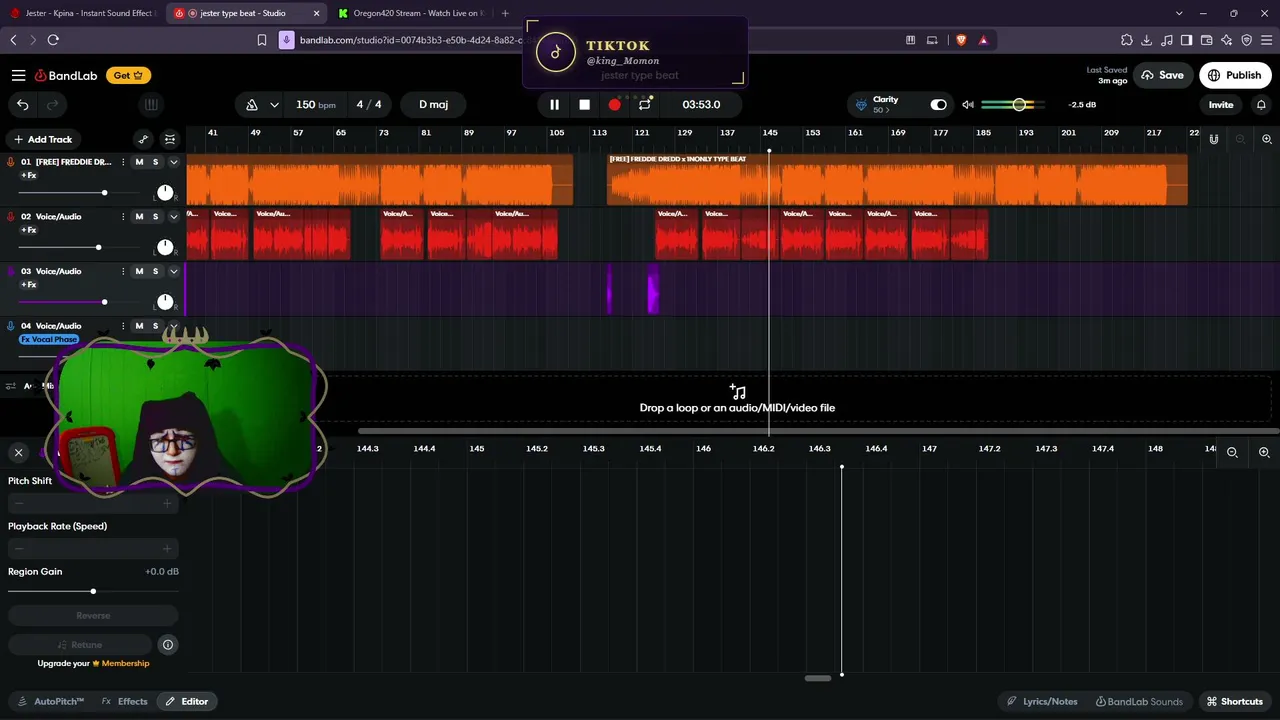Screen dimensions: 1280x720
Task: Mute track 01 FREDDIE DREDD
Action: coord(139,162)
